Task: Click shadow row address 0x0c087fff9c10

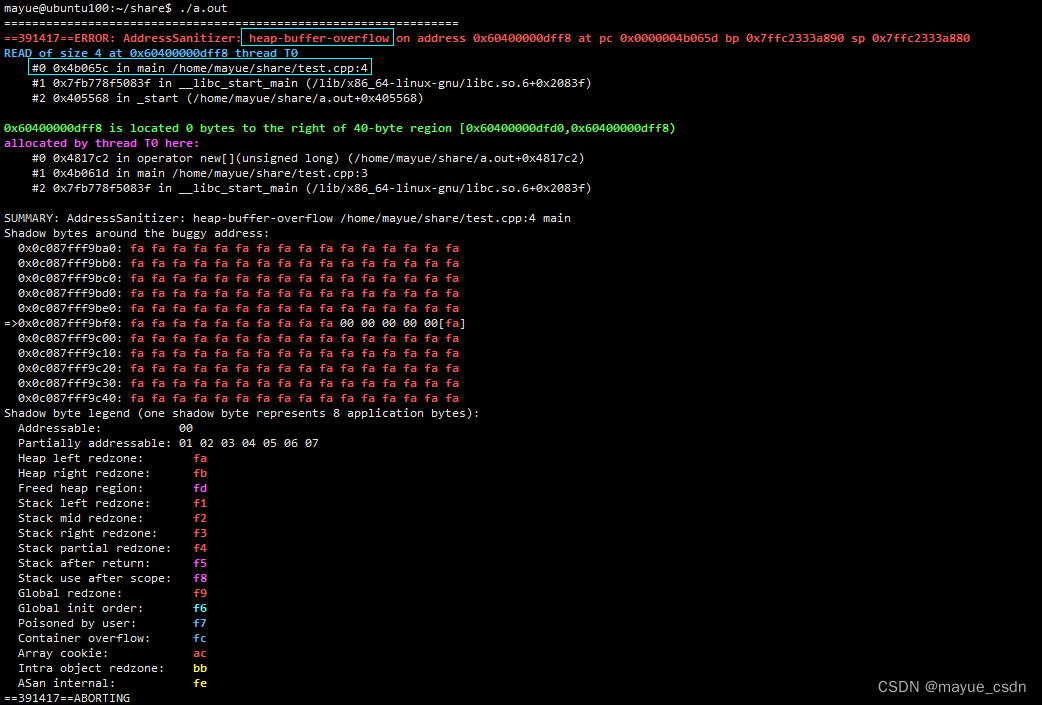Action: 70,353
